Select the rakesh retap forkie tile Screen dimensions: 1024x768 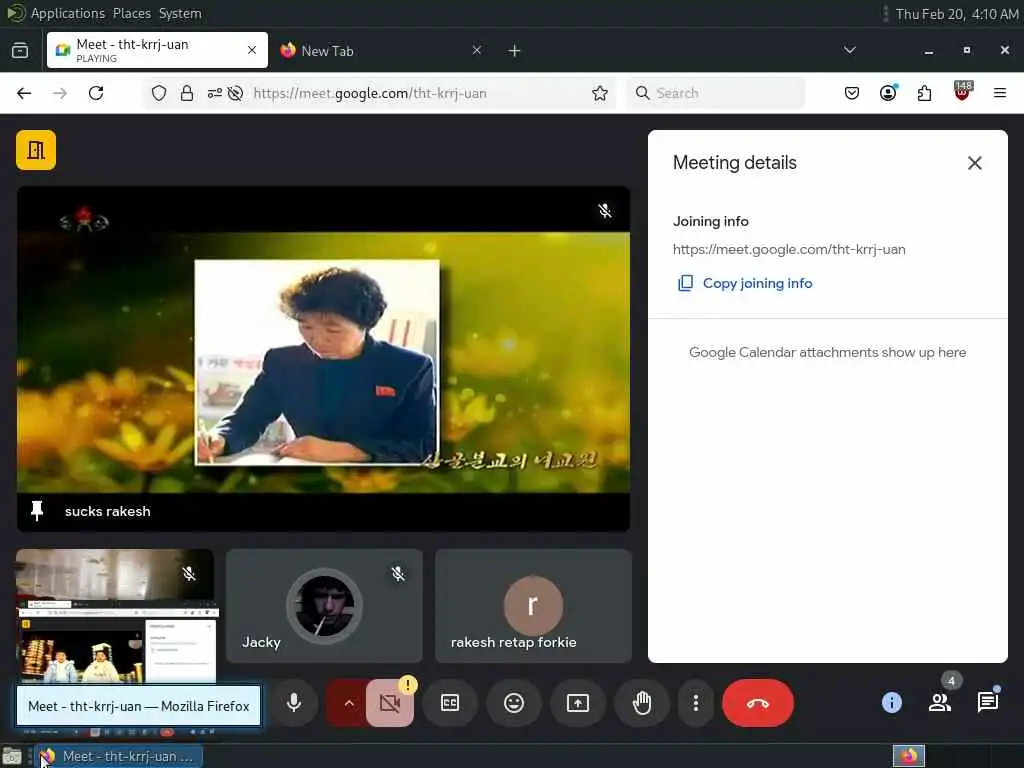tap(533, 605)
